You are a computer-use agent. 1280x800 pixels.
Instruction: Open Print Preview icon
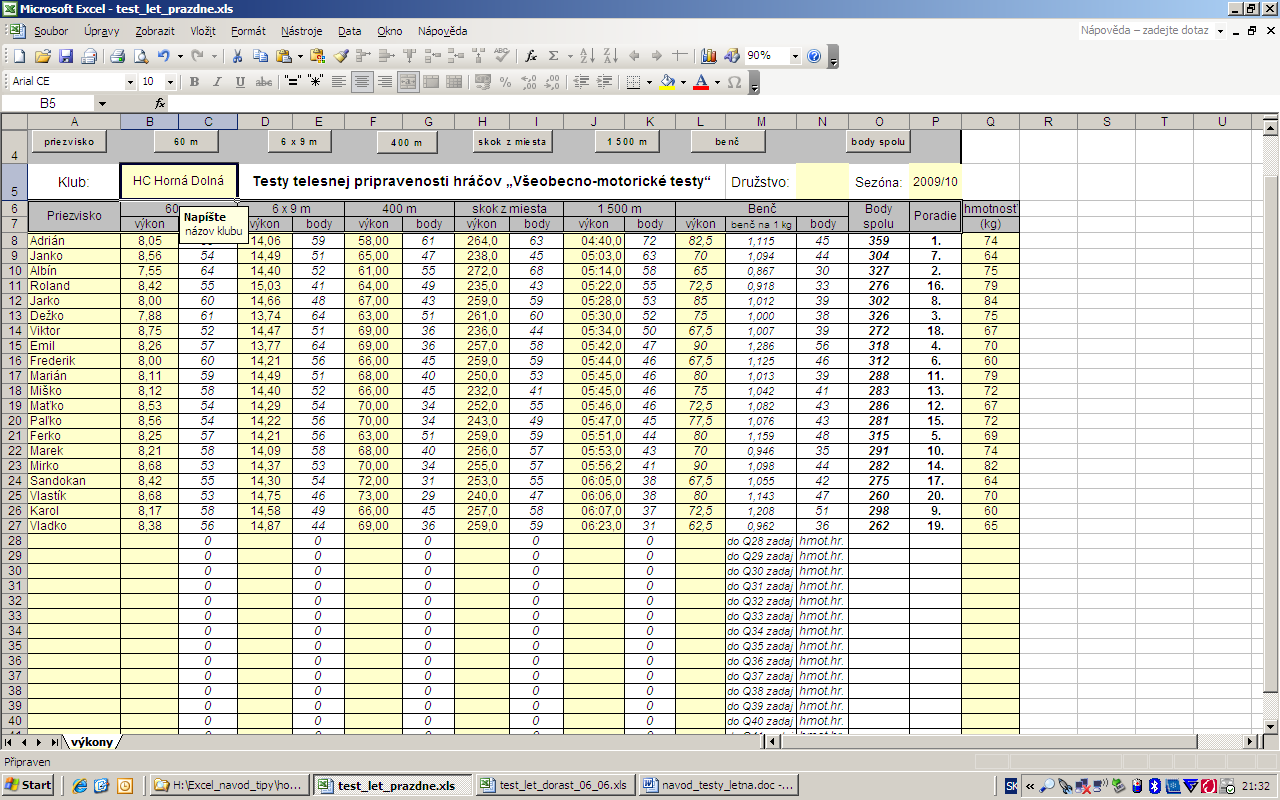(x=139, y=56)
